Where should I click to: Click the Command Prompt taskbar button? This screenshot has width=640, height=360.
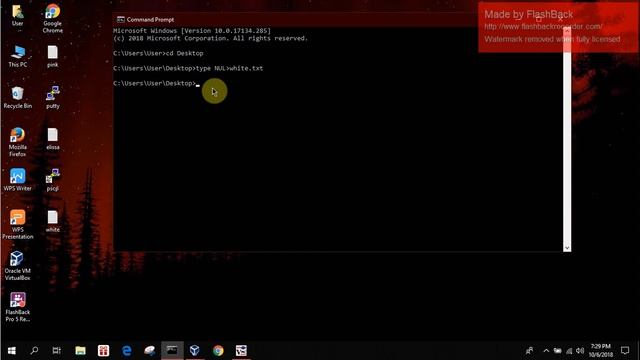tap(172, 351)
